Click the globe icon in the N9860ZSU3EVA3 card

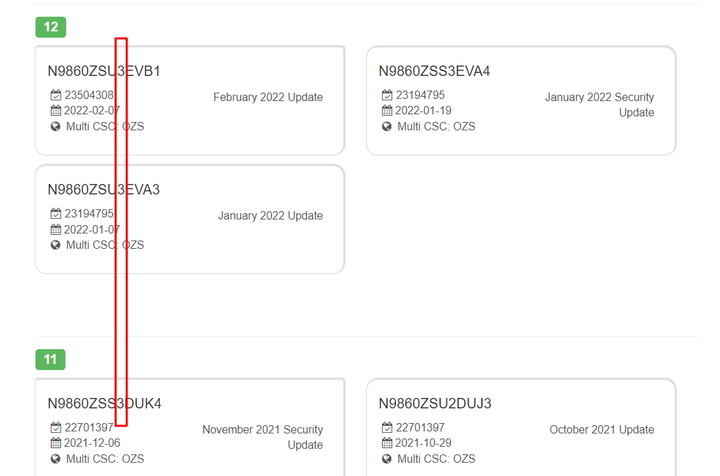click(56, 245)
